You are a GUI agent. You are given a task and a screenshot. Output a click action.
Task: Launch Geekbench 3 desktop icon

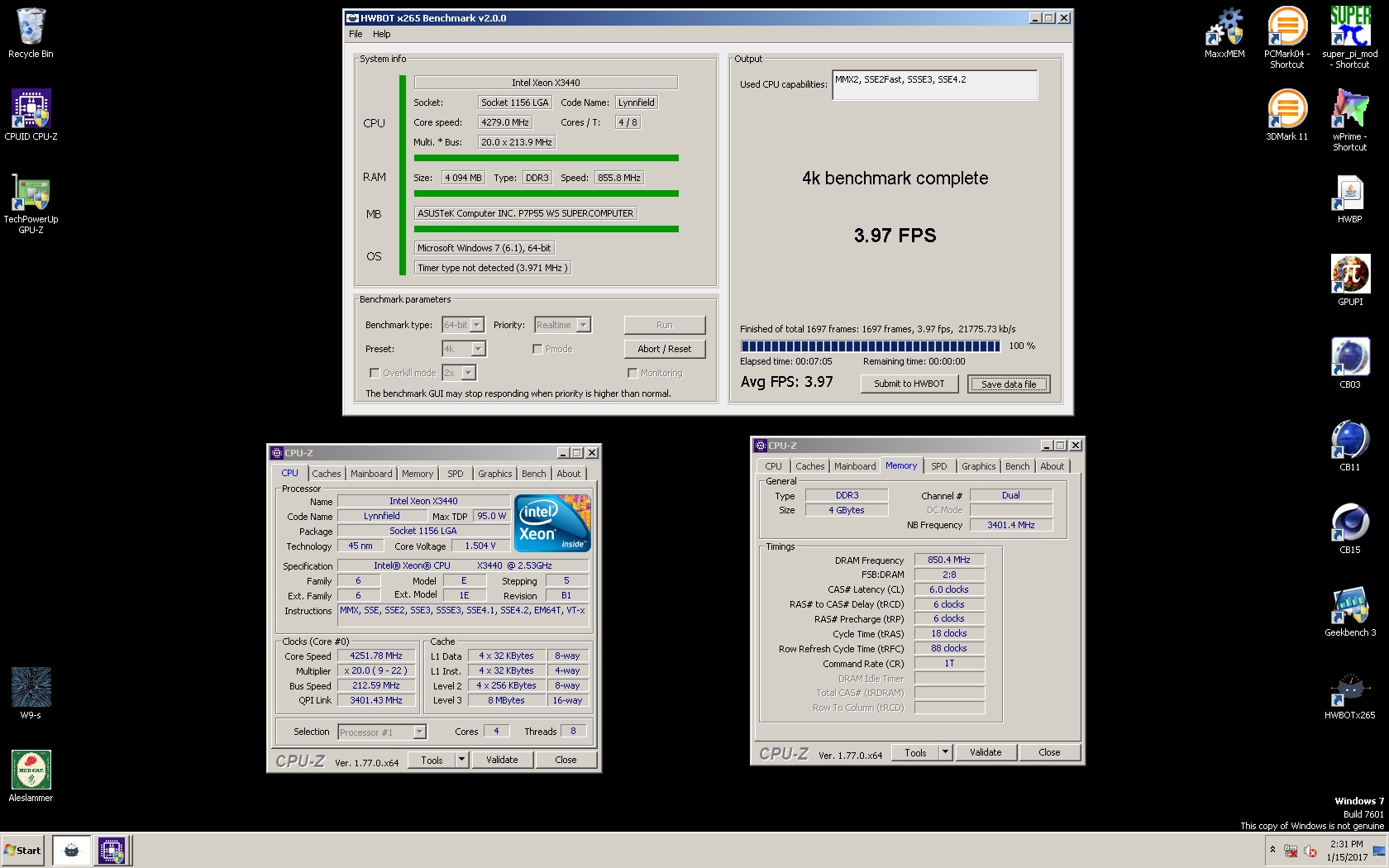point(1350,612)
